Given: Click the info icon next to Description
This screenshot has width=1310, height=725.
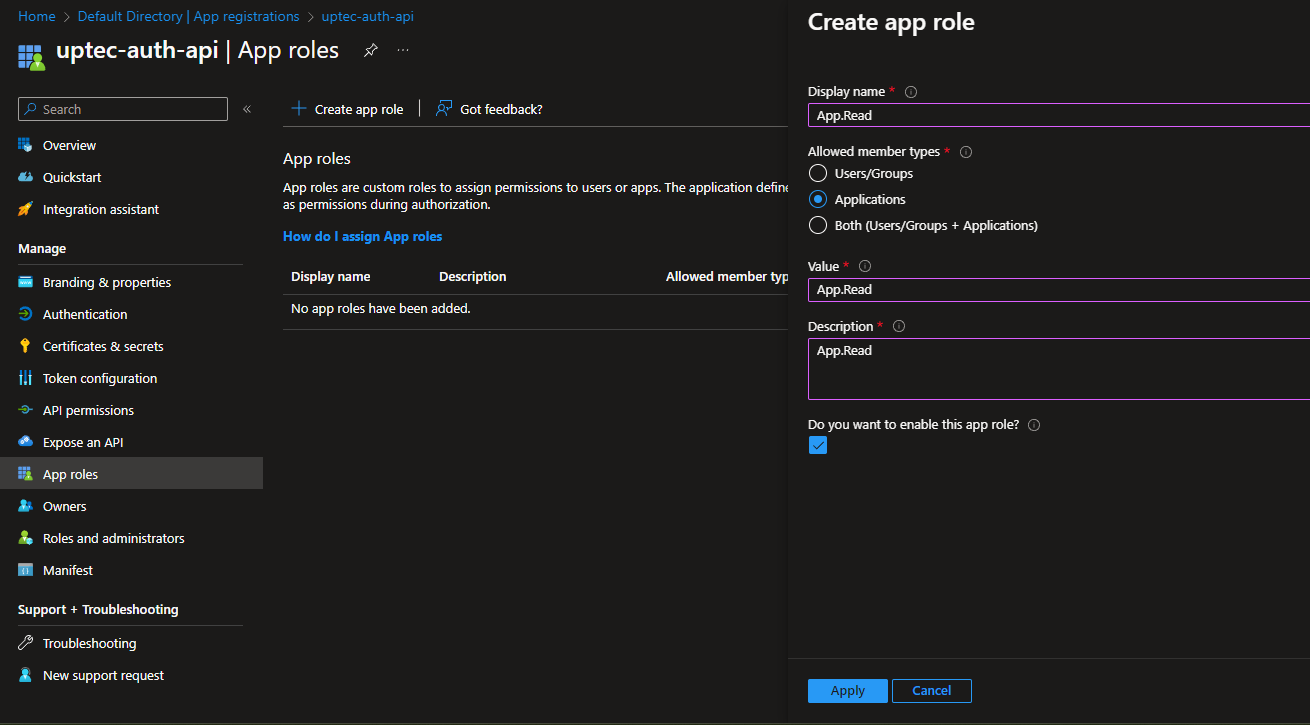Looking at the screenshot, I should (899, 327).
